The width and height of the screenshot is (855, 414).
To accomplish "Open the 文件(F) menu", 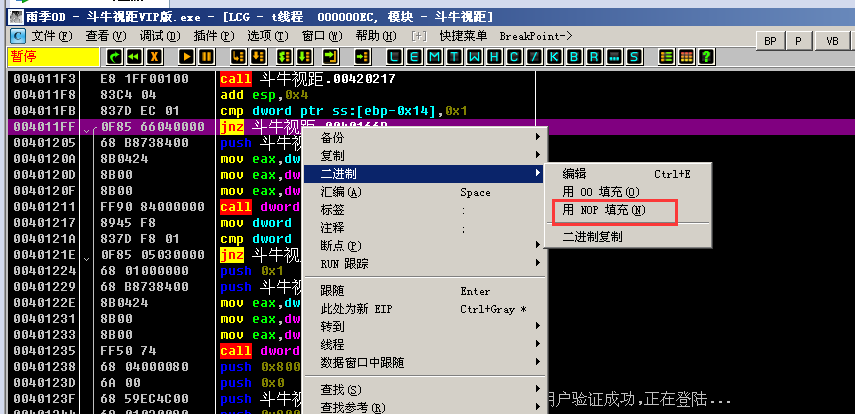I will click(52, 36).
